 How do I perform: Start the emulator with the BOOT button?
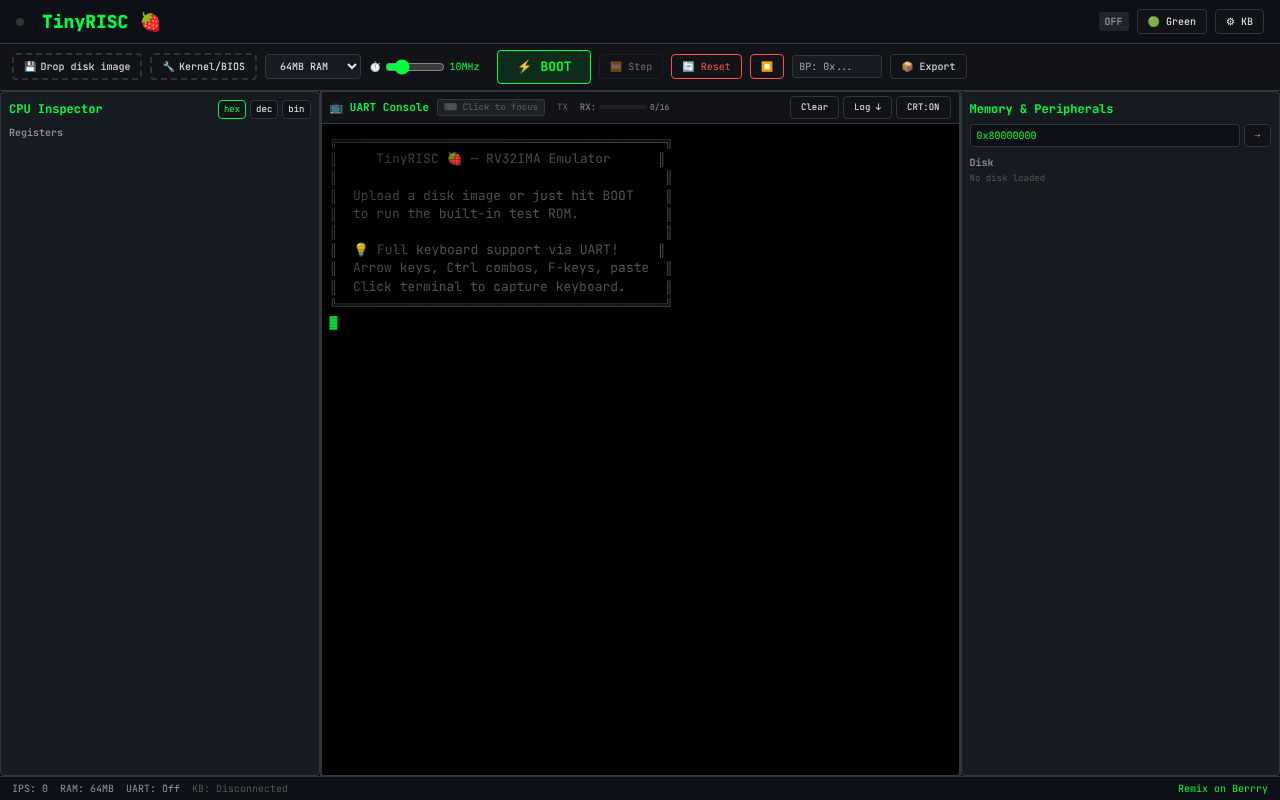click(544, 67)
